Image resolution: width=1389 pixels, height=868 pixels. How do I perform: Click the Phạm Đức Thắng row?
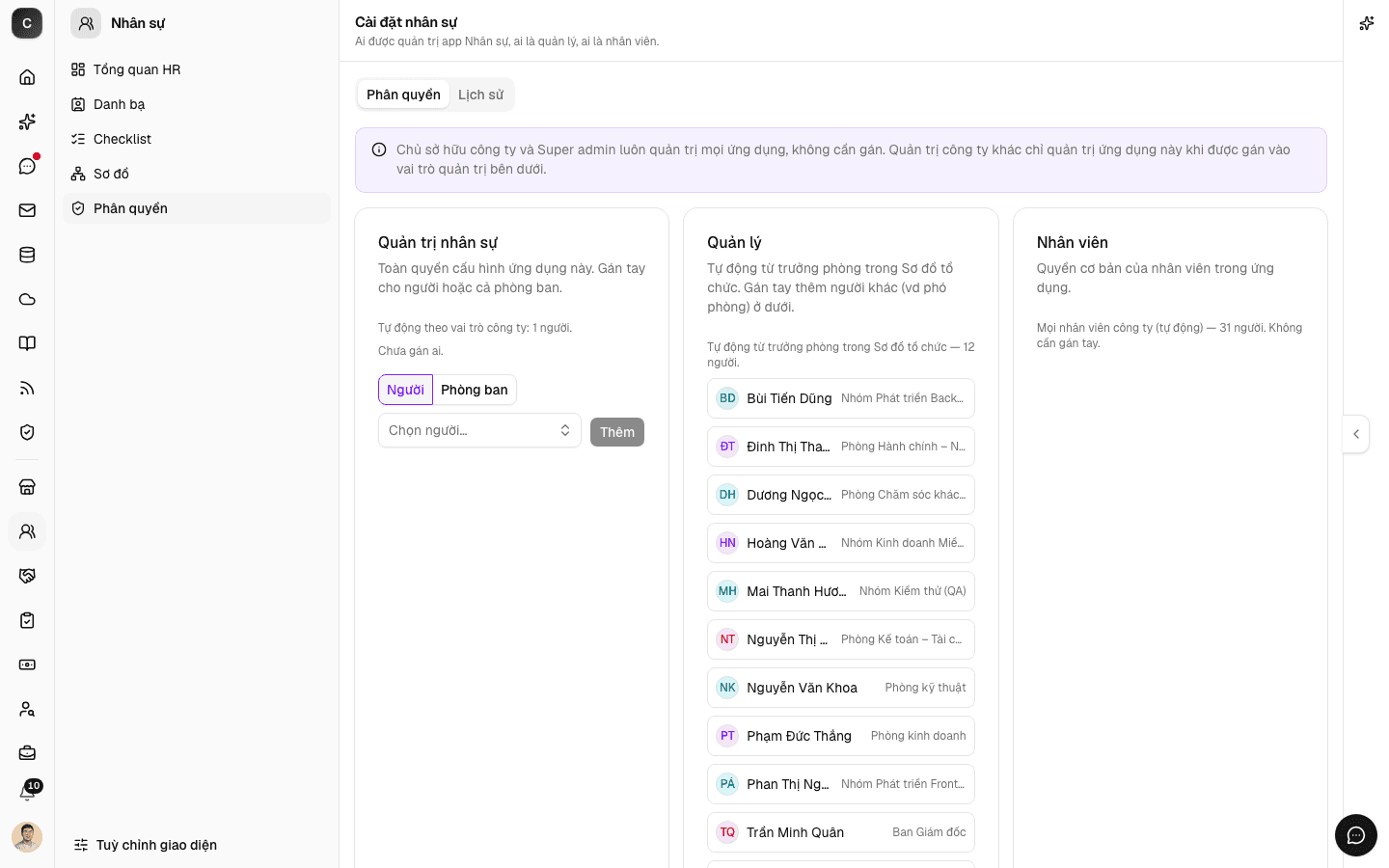pos(841,736)
